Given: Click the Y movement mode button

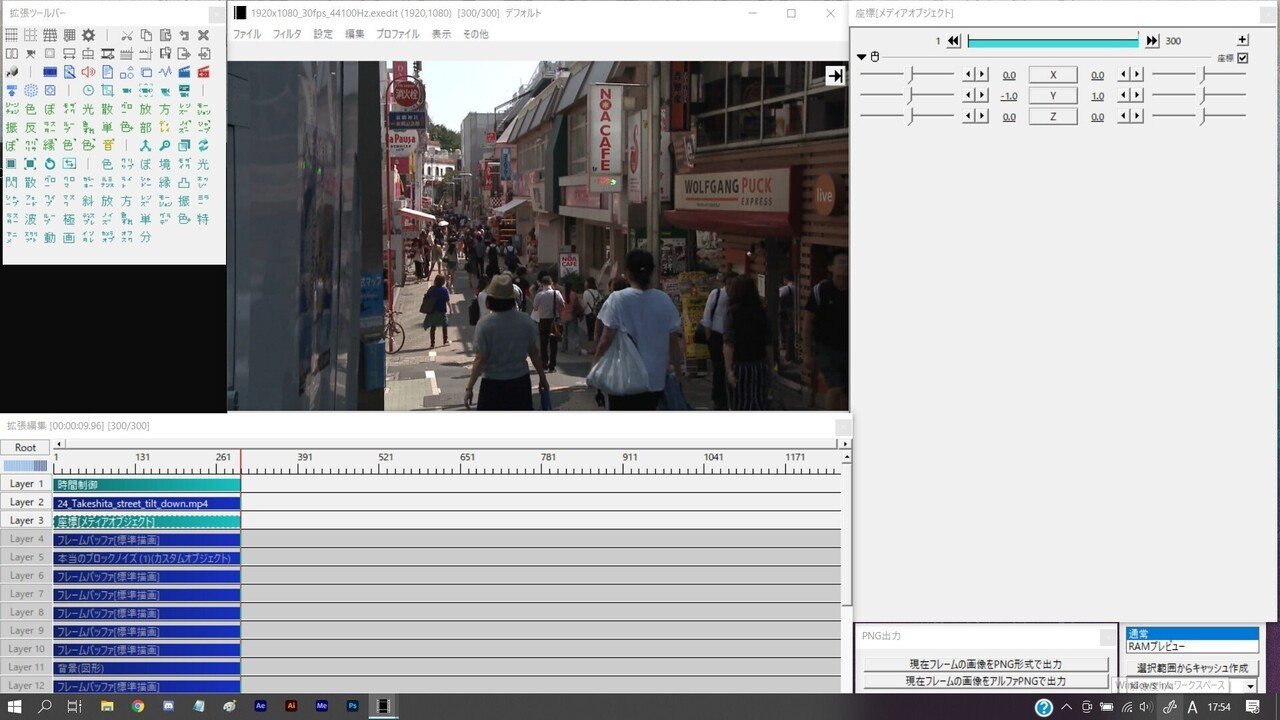Looking at the screenshot, I should (x=1053, y=96).
